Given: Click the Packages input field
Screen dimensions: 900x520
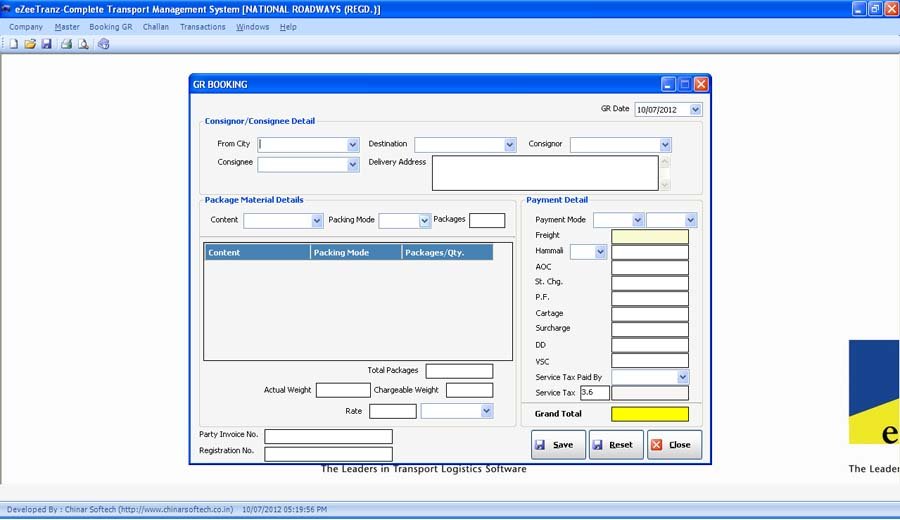Looking at the screenshot, I should pyautogui.click(x=487, y=220).
